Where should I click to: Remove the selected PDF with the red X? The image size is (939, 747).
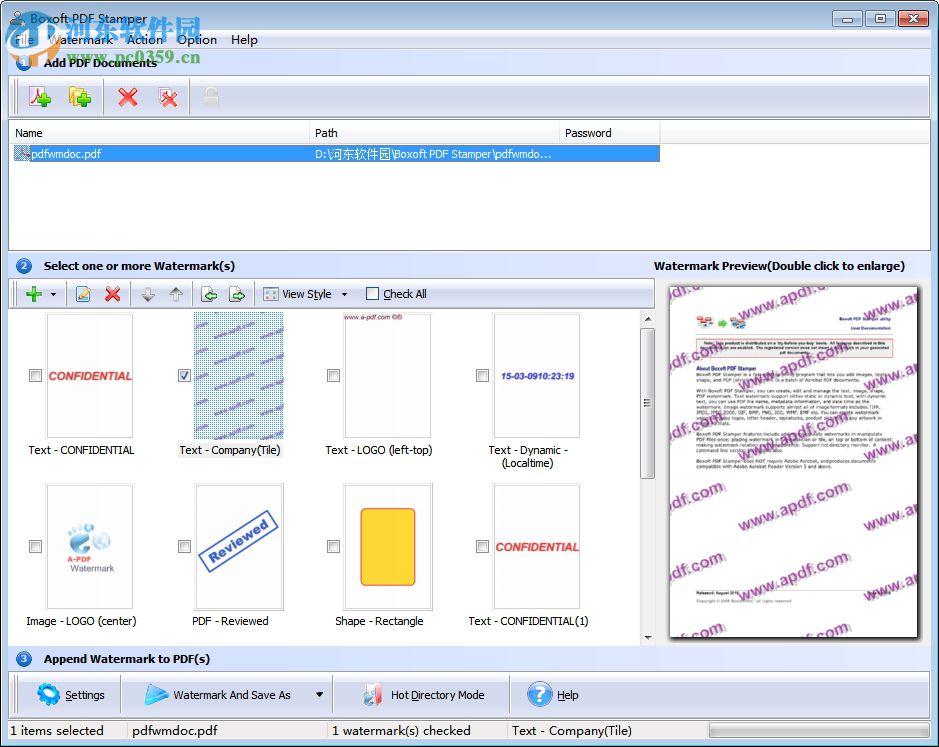tap(128, 96)
